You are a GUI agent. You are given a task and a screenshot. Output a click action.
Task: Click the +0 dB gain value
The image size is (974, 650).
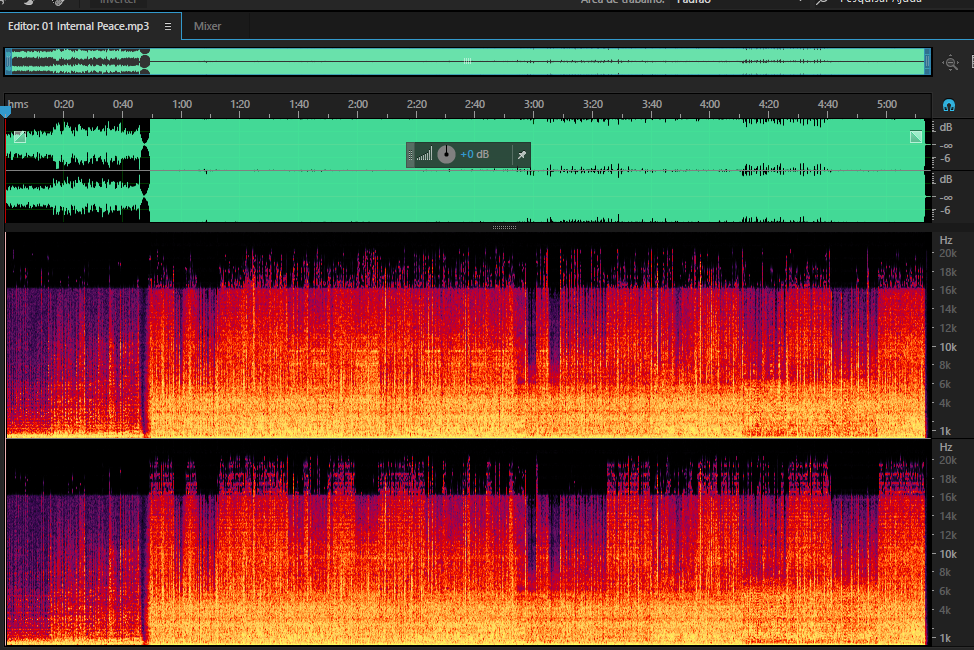click(x=475, y=154)
